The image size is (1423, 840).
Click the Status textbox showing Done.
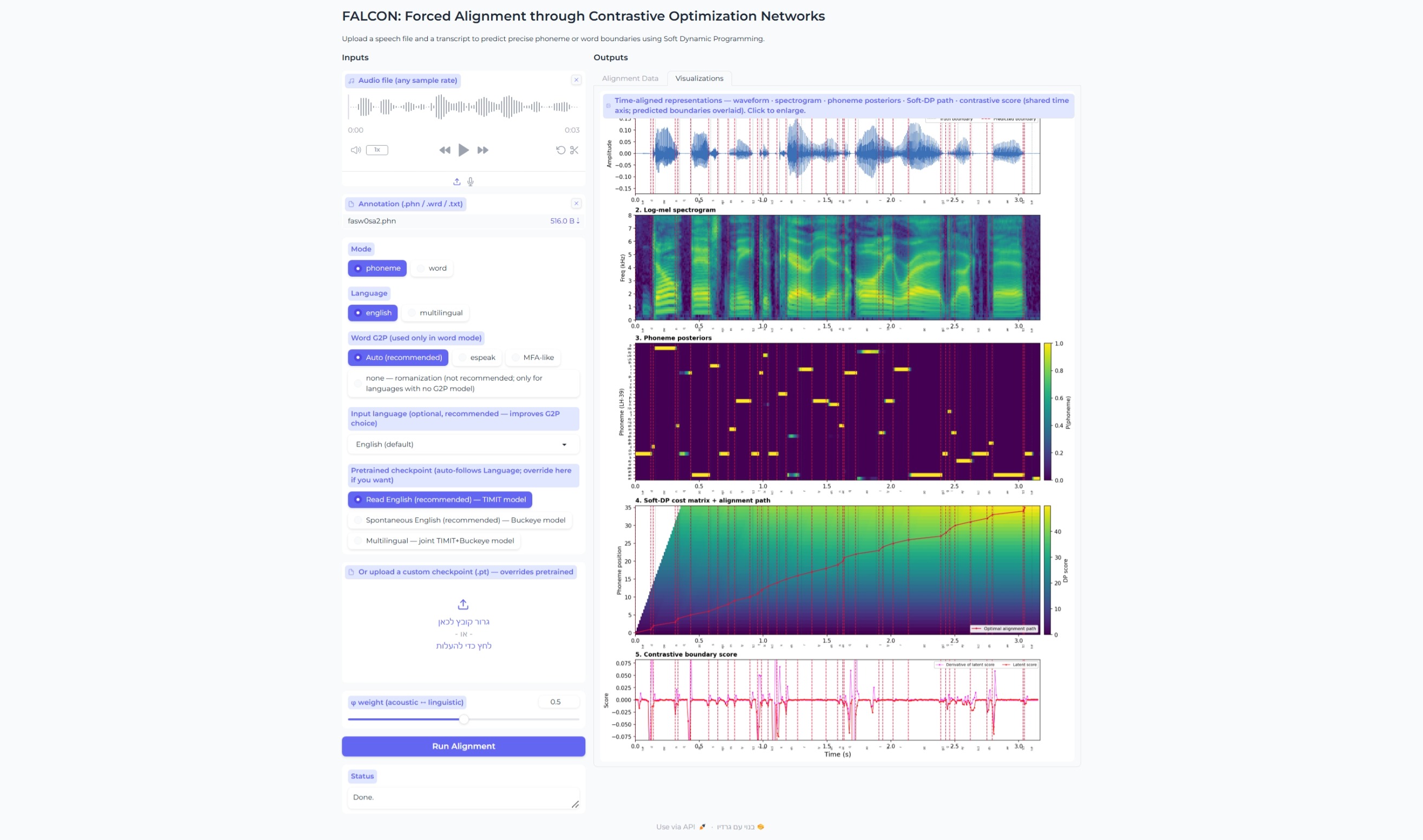[x=463, y=798]
